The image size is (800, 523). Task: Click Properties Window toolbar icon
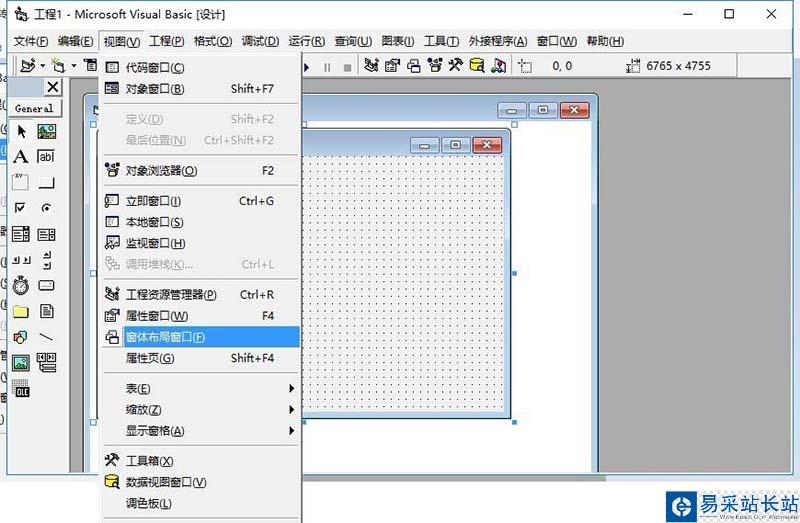point(392,66)
